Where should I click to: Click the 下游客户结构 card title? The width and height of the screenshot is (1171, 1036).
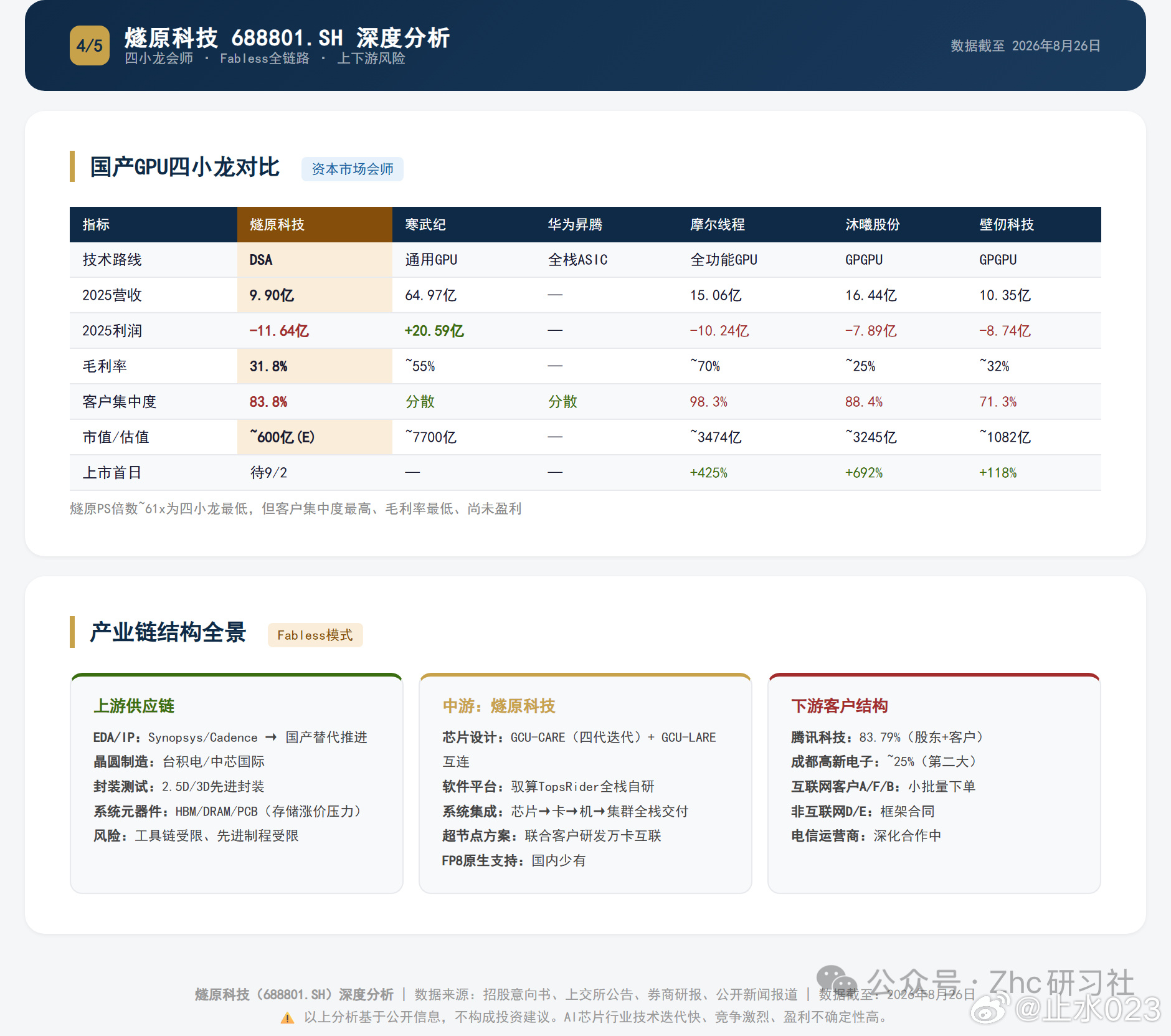(840, 706)
